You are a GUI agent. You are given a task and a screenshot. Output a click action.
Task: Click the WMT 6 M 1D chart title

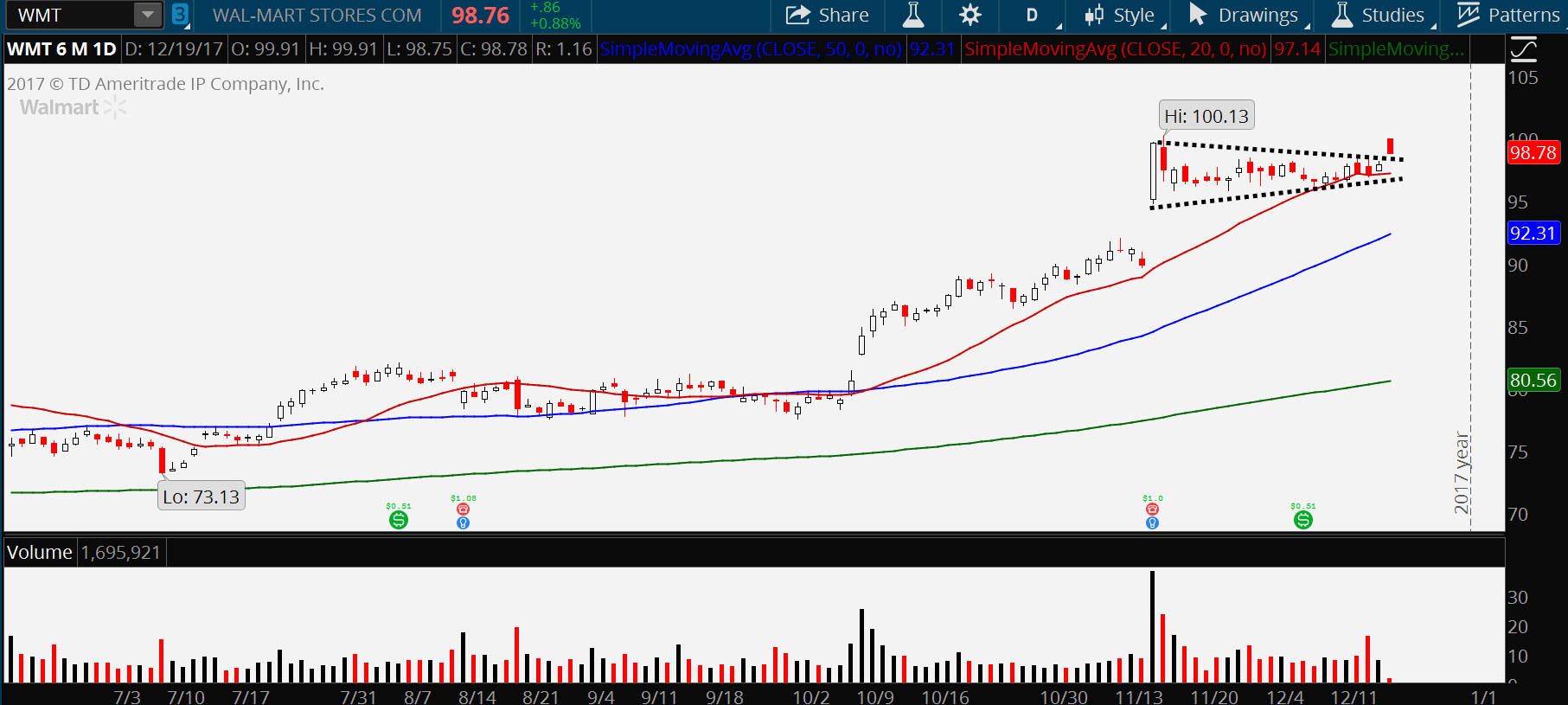[x=61, y=49]
